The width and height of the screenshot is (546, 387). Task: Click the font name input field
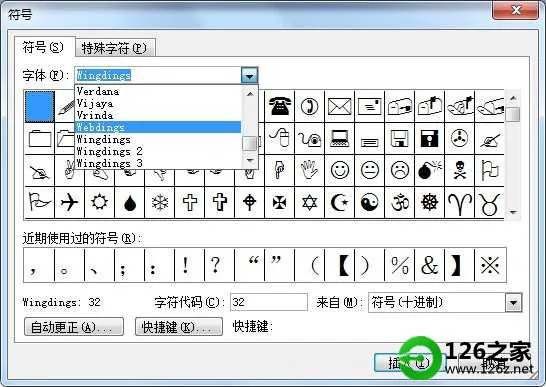(158, 75)
